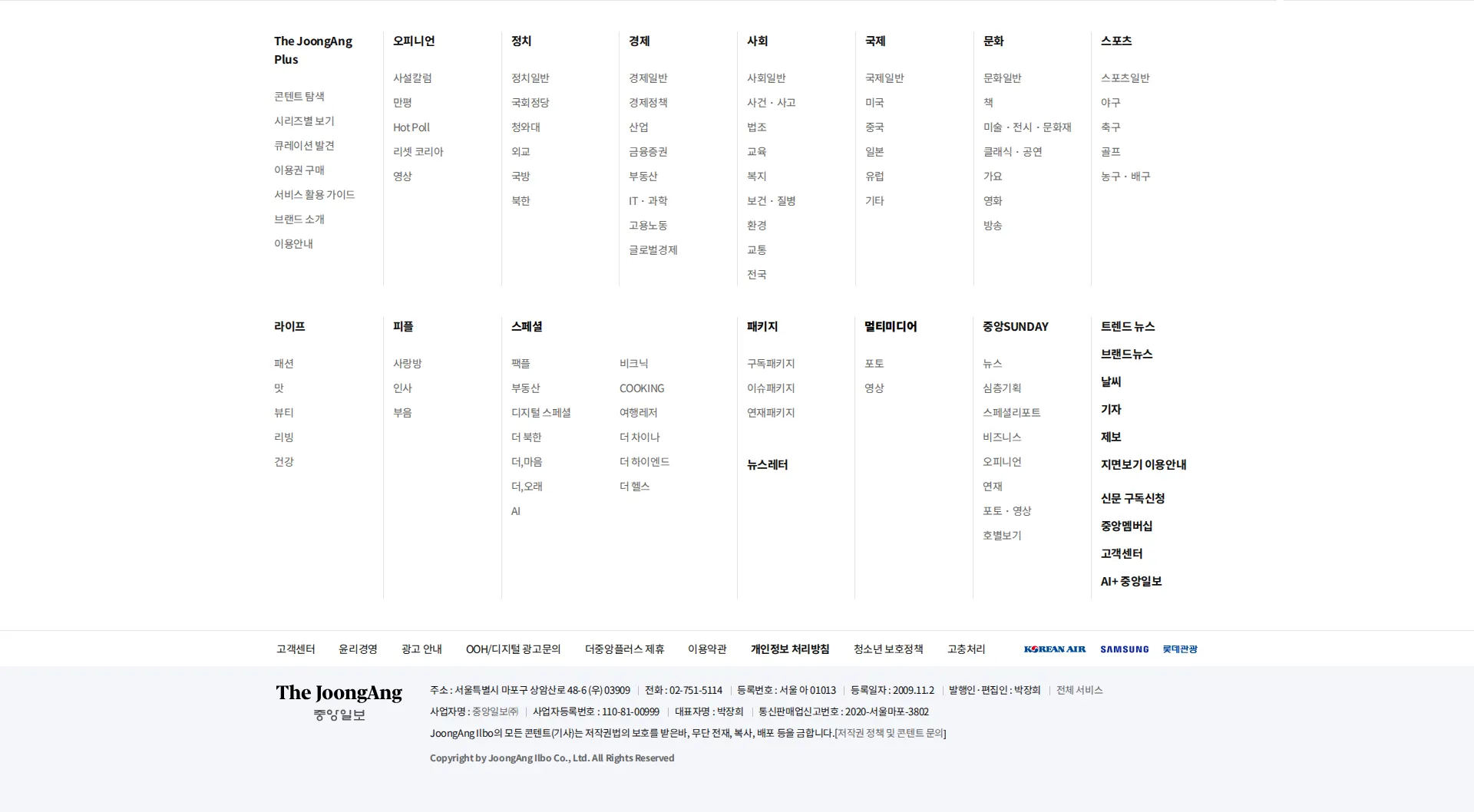Screen dimensions: 1474x812
Task: Open 미술 · 전시 · 문화재 link
Action: [1027, 127]
